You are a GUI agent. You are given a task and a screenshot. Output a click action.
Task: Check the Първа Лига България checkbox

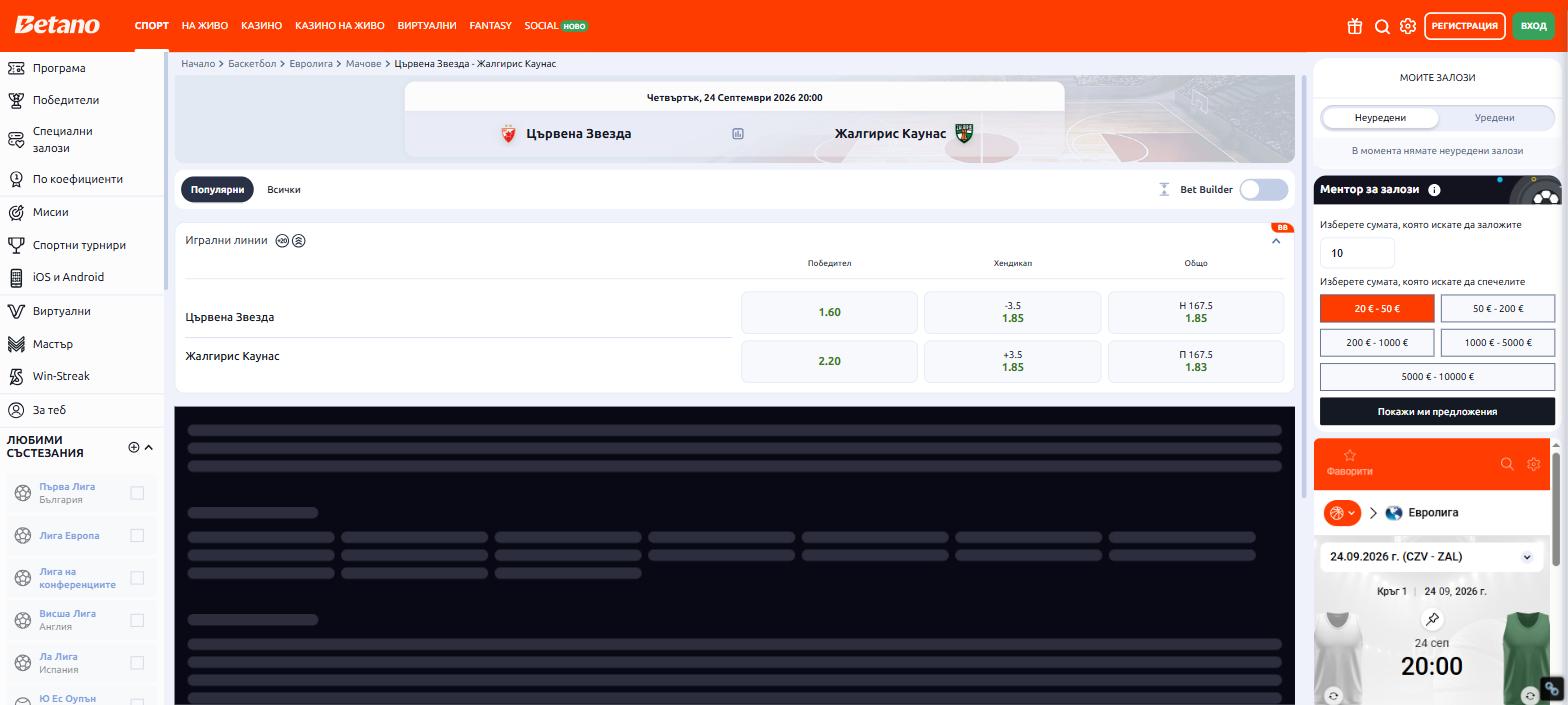137,493
